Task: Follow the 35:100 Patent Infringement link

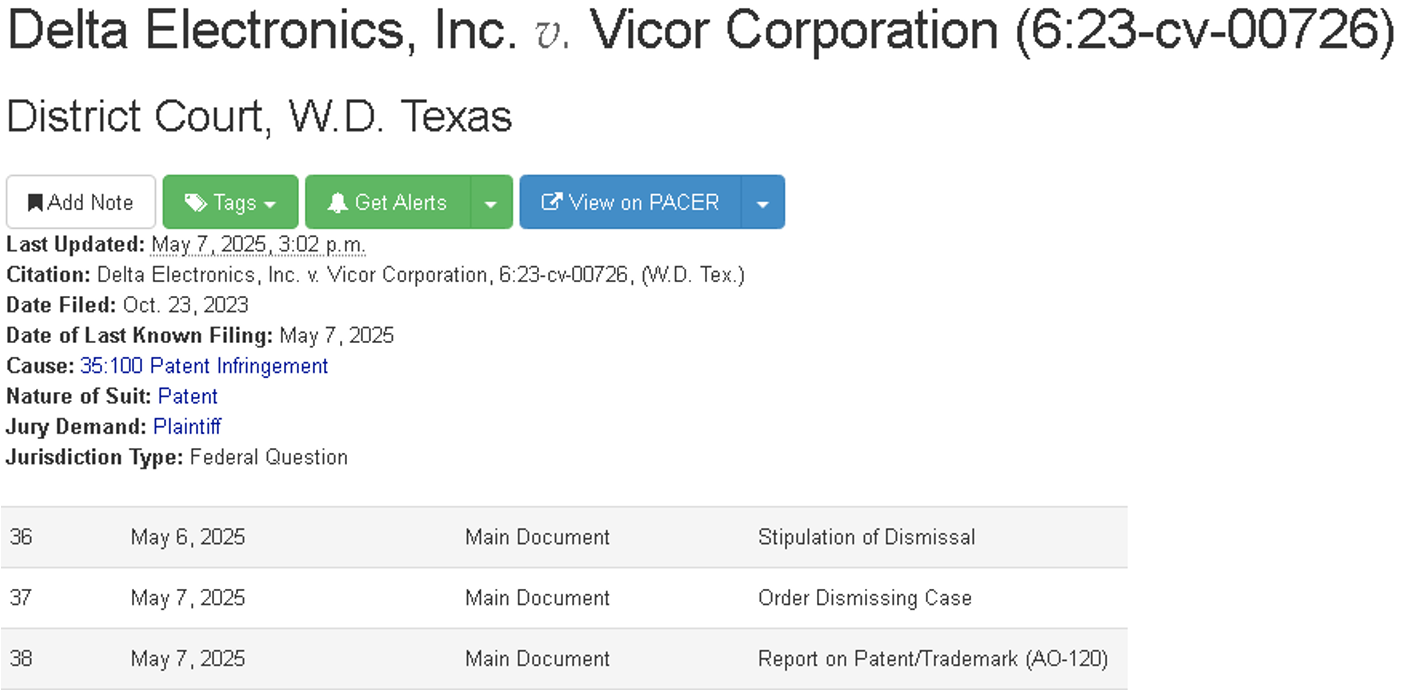Action: (x=204, y=366)
